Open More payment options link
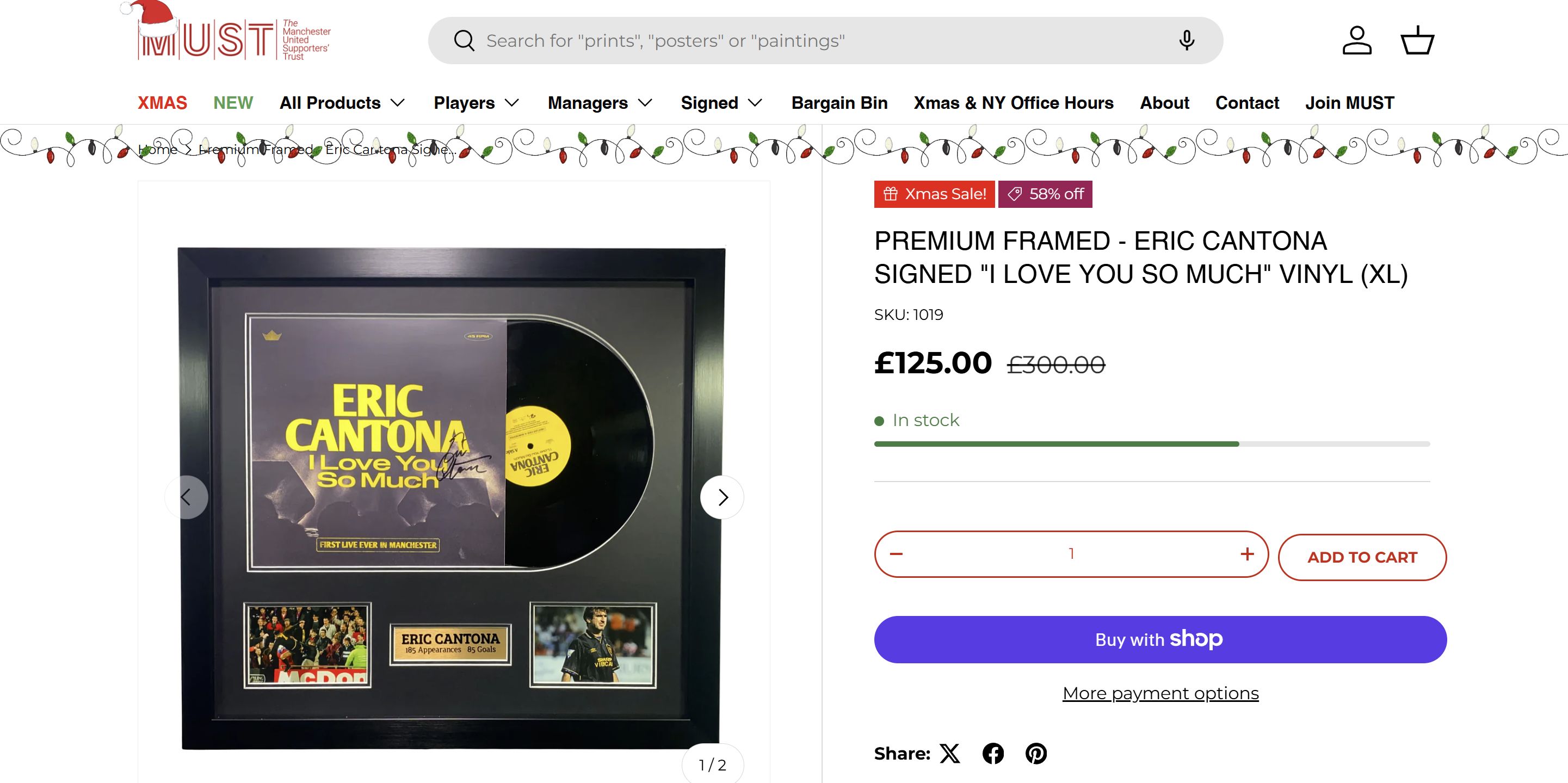The height and width of the screenshot is (783, 1568). click(1160, 694)
